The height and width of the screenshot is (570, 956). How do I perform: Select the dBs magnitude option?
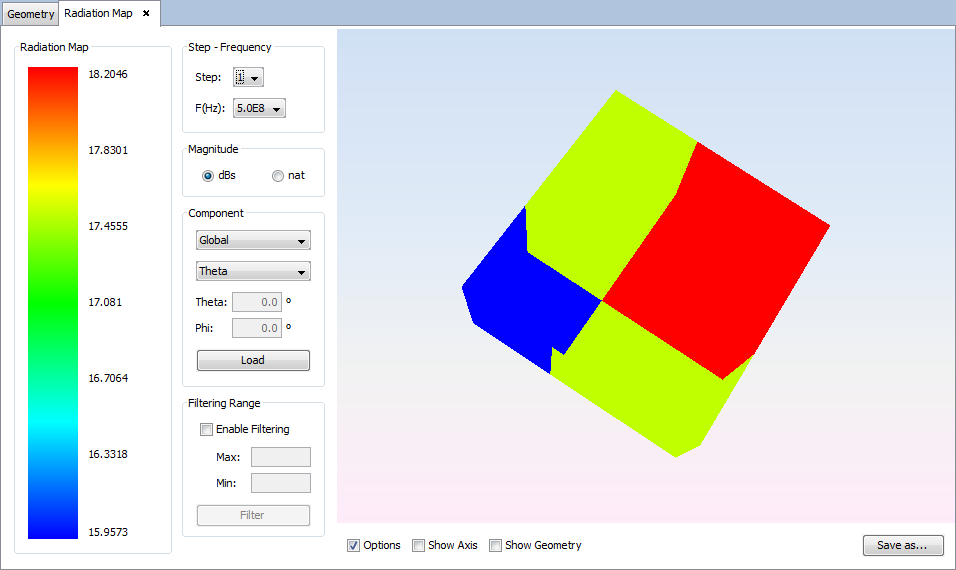(208, 175)
